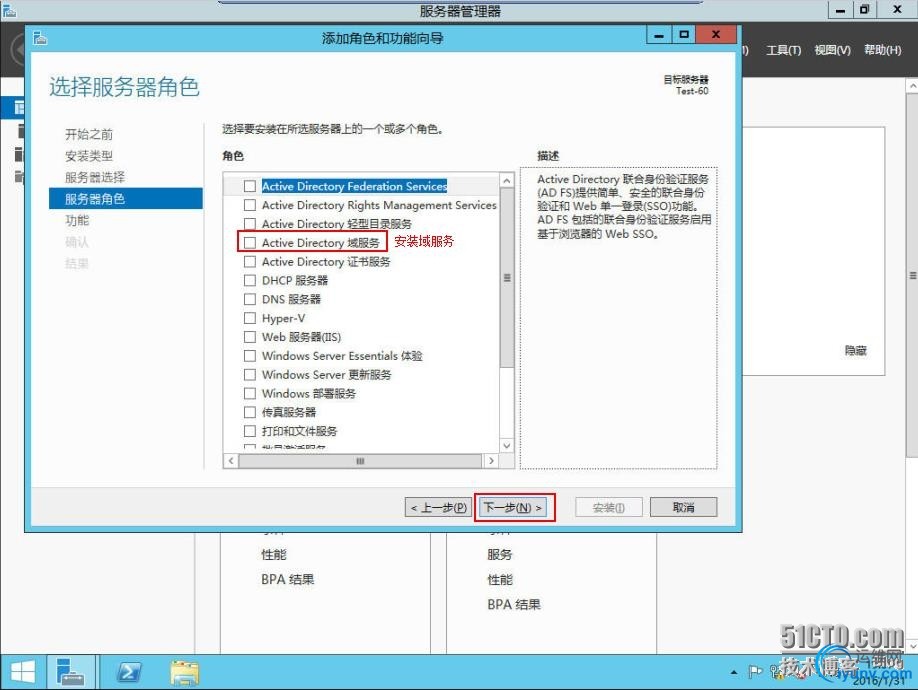Click roles list horizontal scroll left arrow
Screen dimensions: 918x690
pos(231,461)
